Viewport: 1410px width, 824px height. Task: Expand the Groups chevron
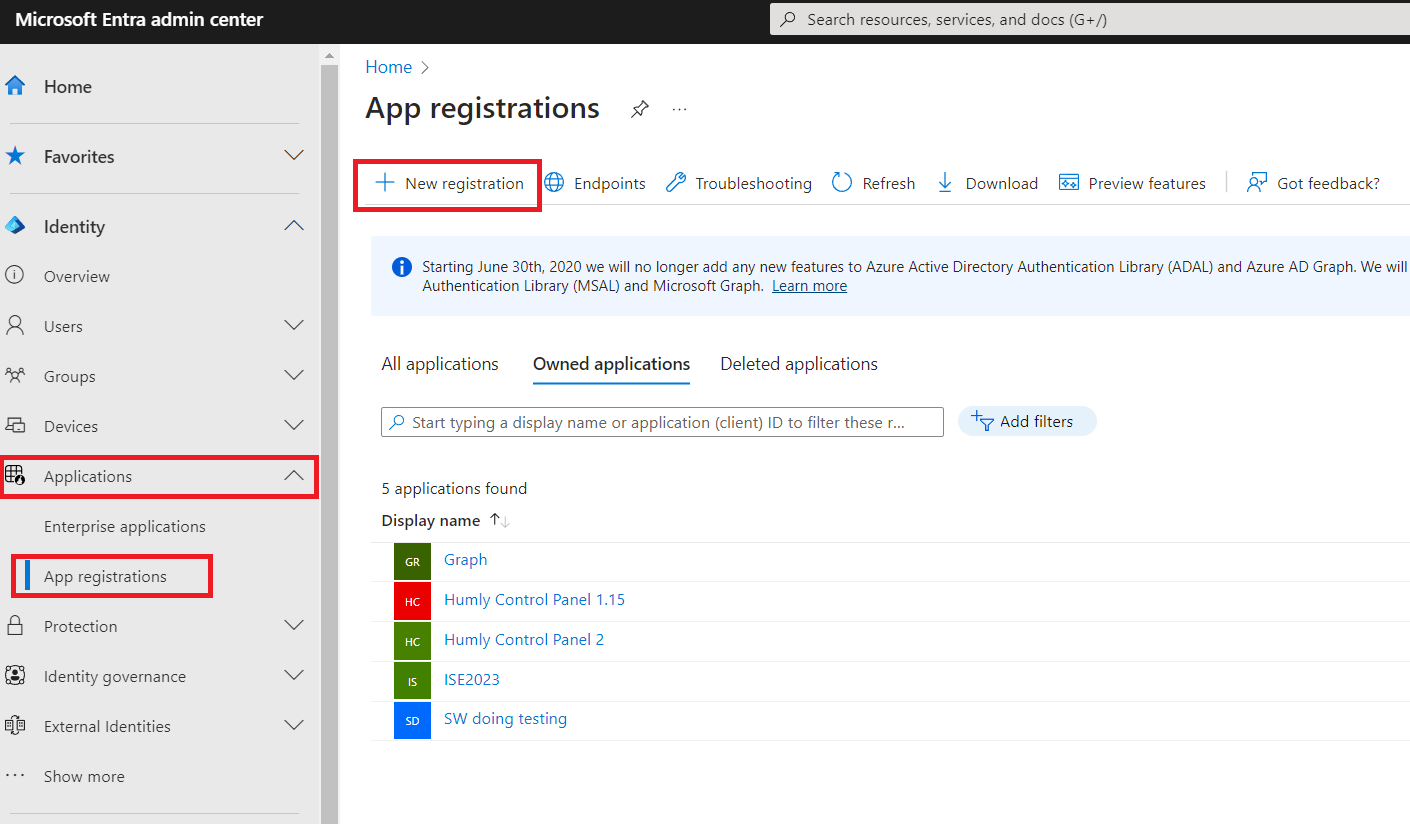(294, 375)
